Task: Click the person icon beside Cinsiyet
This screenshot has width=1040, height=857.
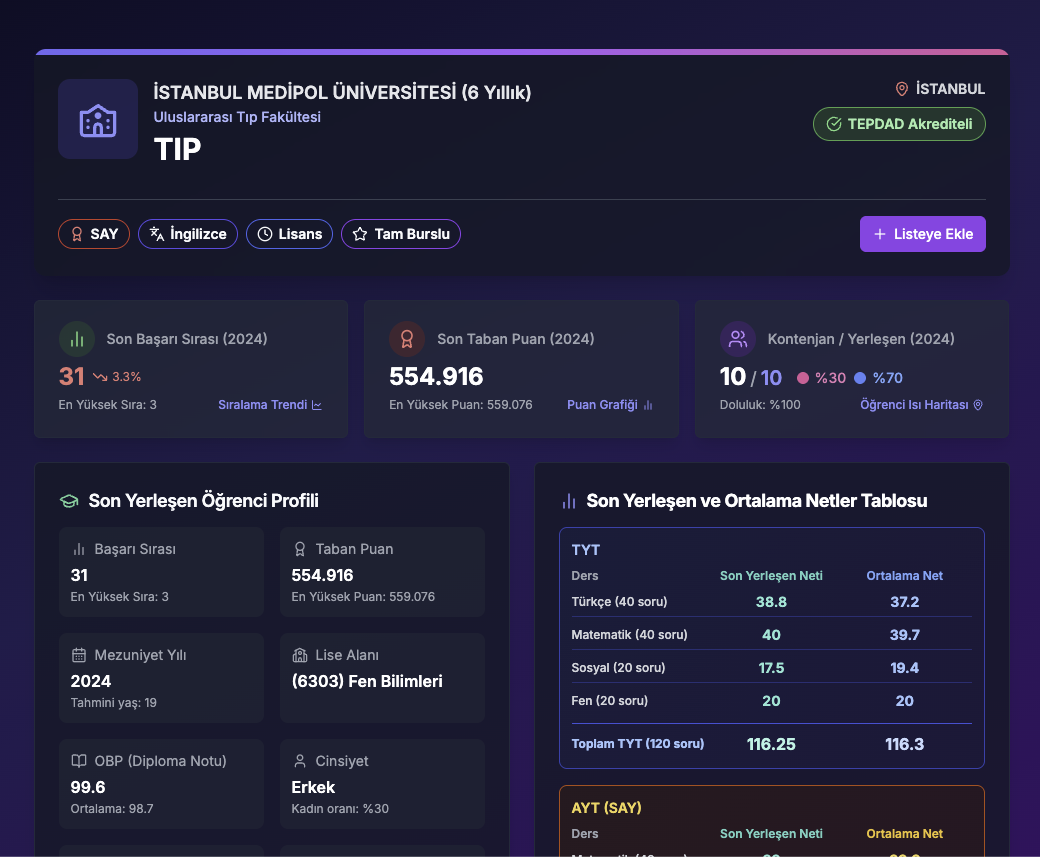Action: click(300, 761)
